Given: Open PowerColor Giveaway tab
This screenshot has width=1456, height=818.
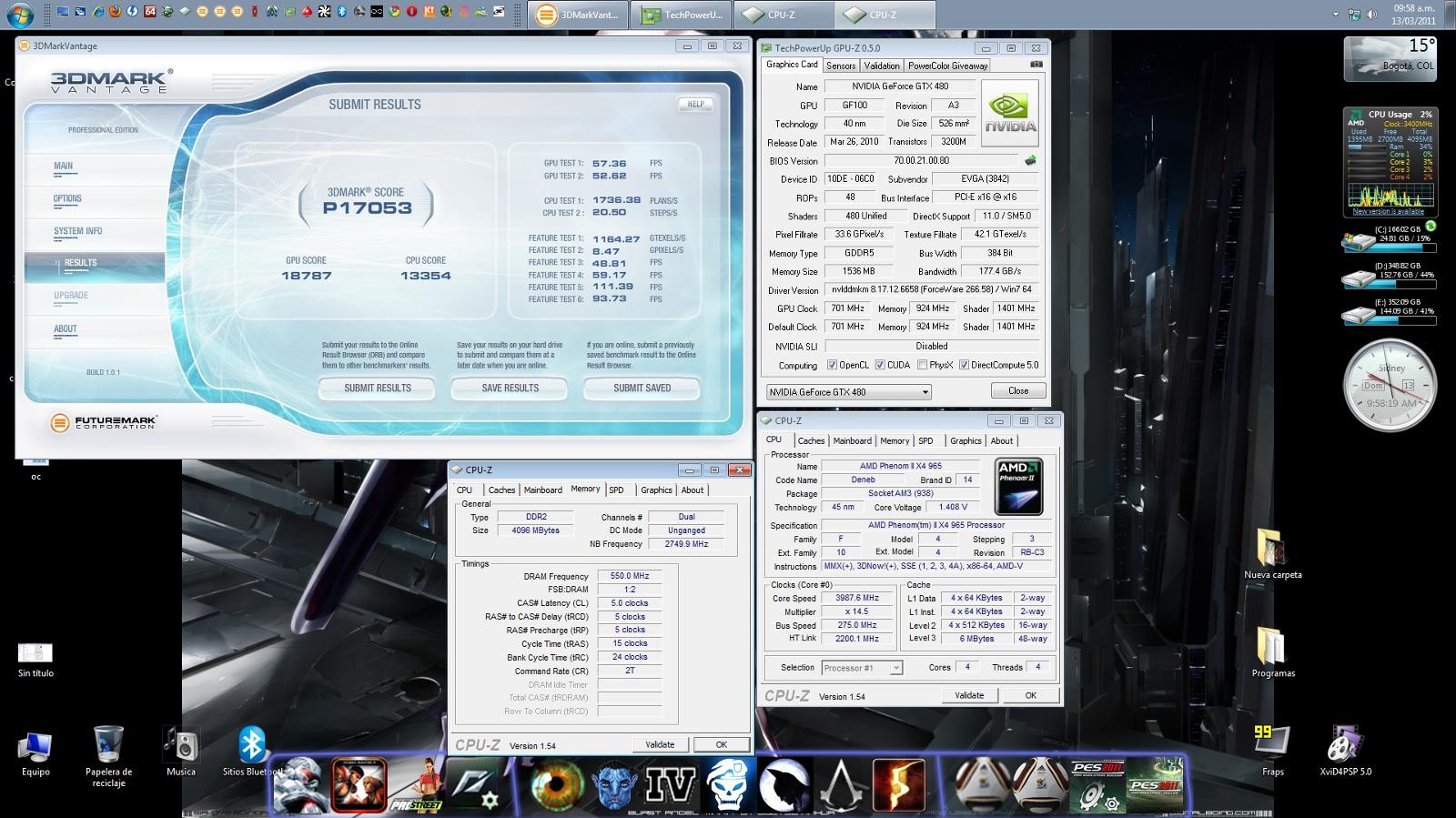Looking at the screenshot, I should click(947, 66).
